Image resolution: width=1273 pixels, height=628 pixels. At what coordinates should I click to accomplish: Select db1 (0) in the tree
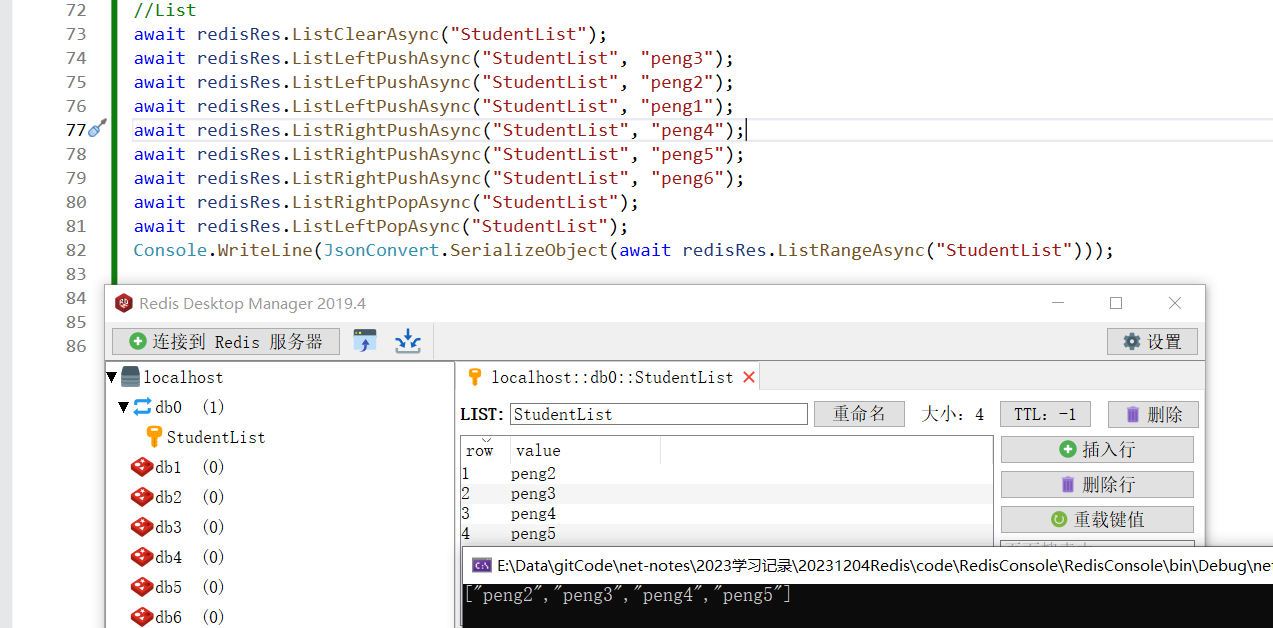[x=190, y=467]
